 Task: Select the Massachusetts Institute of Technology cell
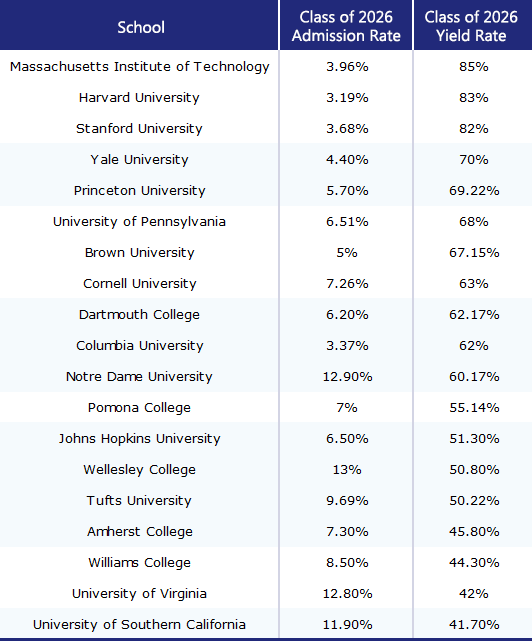[x=139, y=67]
